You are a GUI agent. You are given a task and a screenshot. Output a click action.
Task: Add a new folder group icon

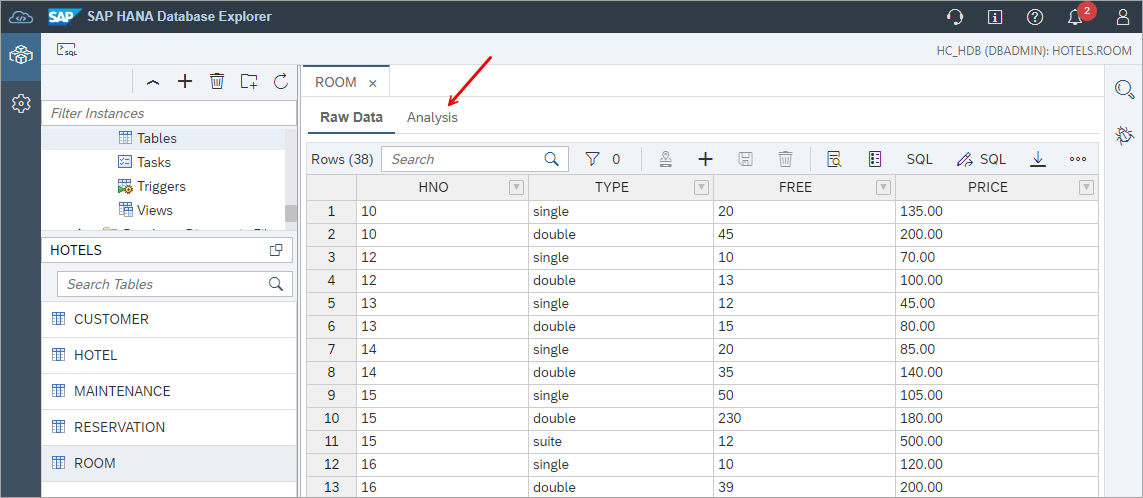click(249, 81)
